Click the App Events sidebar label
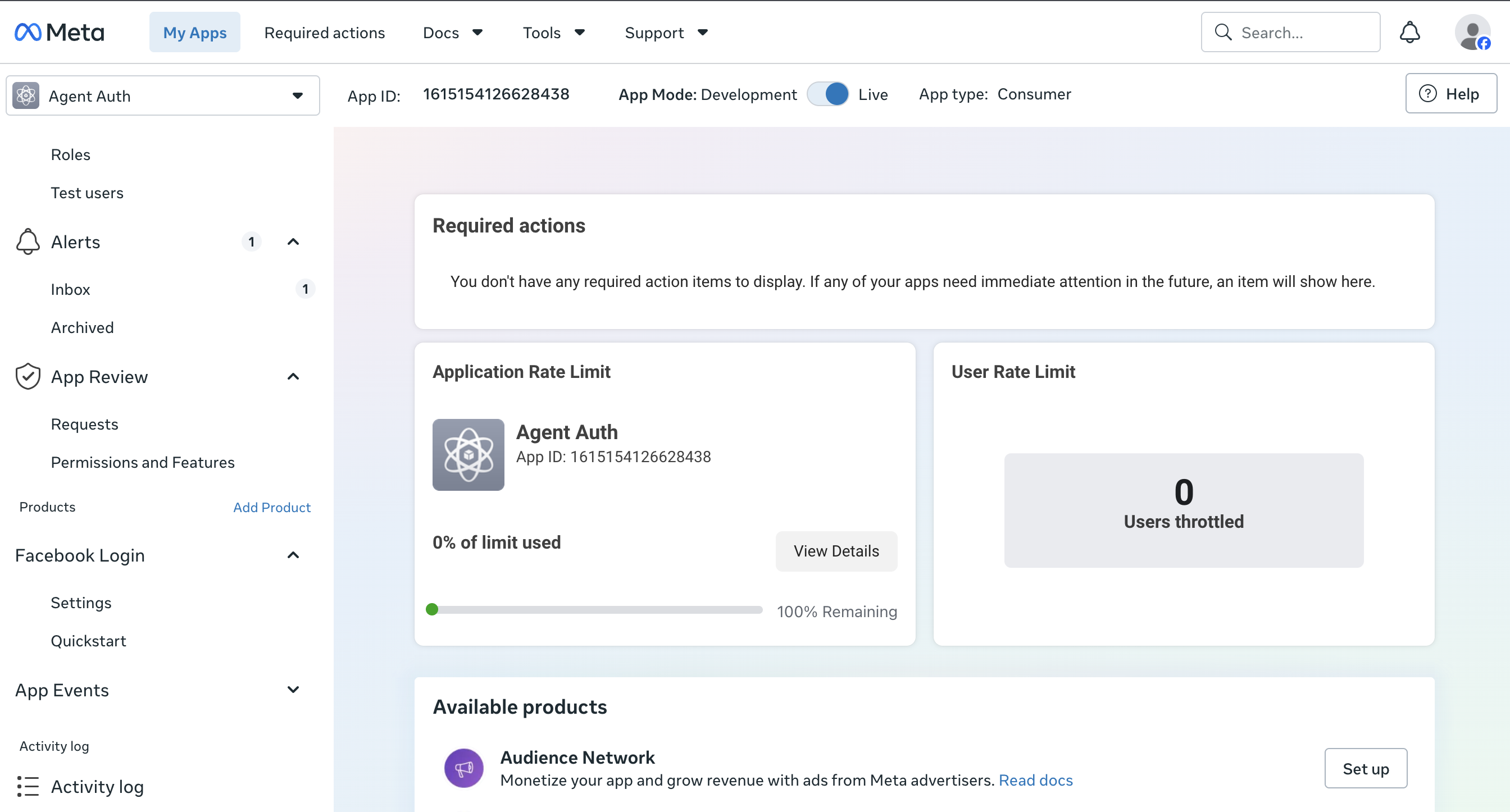The height and width of the screenshot is (812, 1510). tap(62, 690)
